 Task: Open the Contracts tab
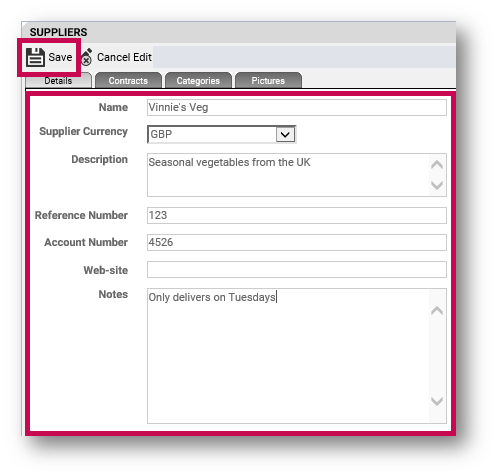point(128,81)
